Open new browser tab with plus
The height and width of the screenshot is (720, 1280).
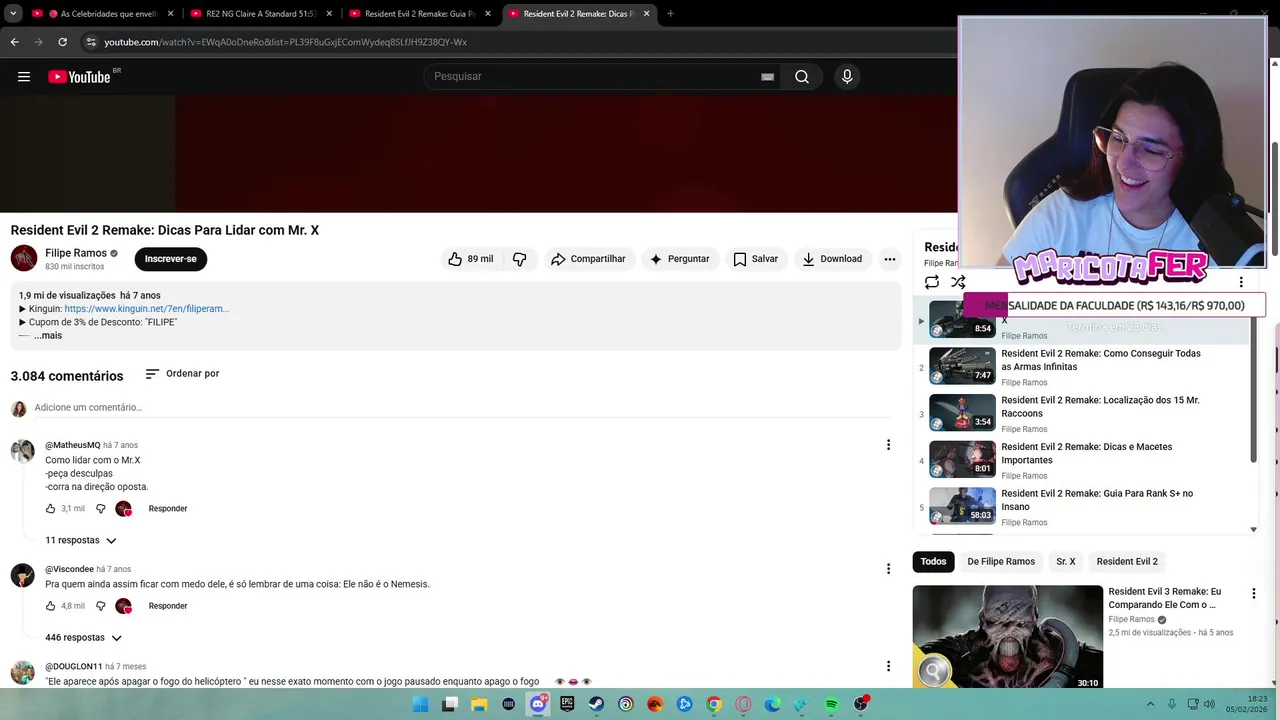670,14
